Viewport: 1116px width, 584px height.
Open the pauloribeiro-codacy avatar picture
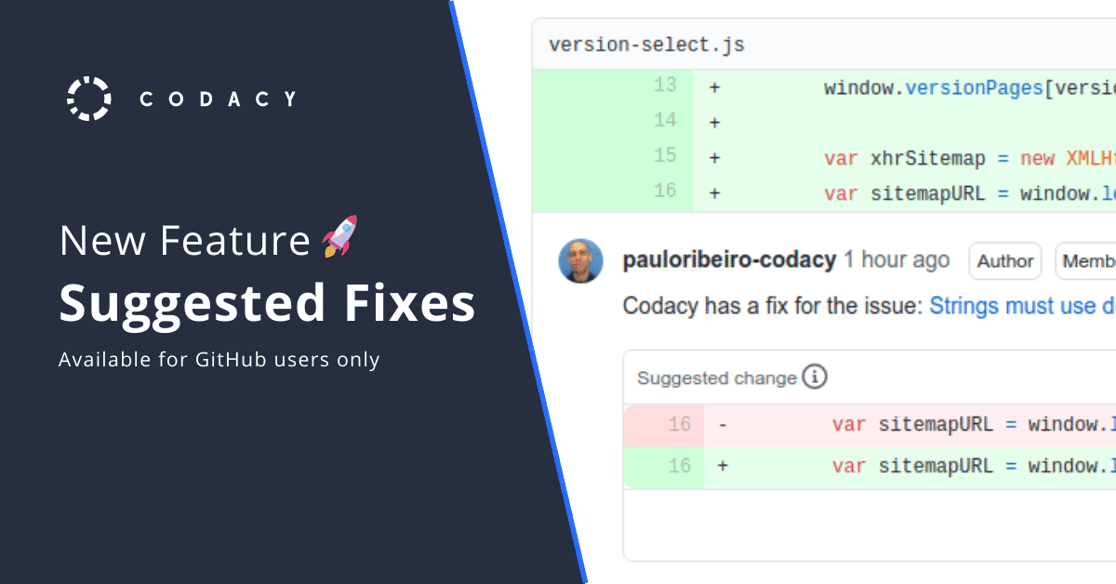tap(580, 262)
